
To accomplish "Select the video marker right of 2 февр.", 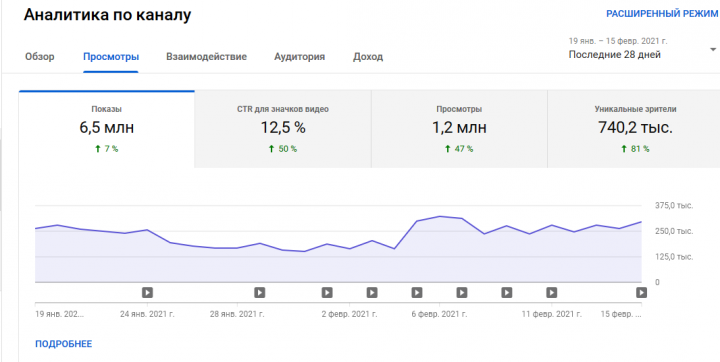I will pos(372,292).
